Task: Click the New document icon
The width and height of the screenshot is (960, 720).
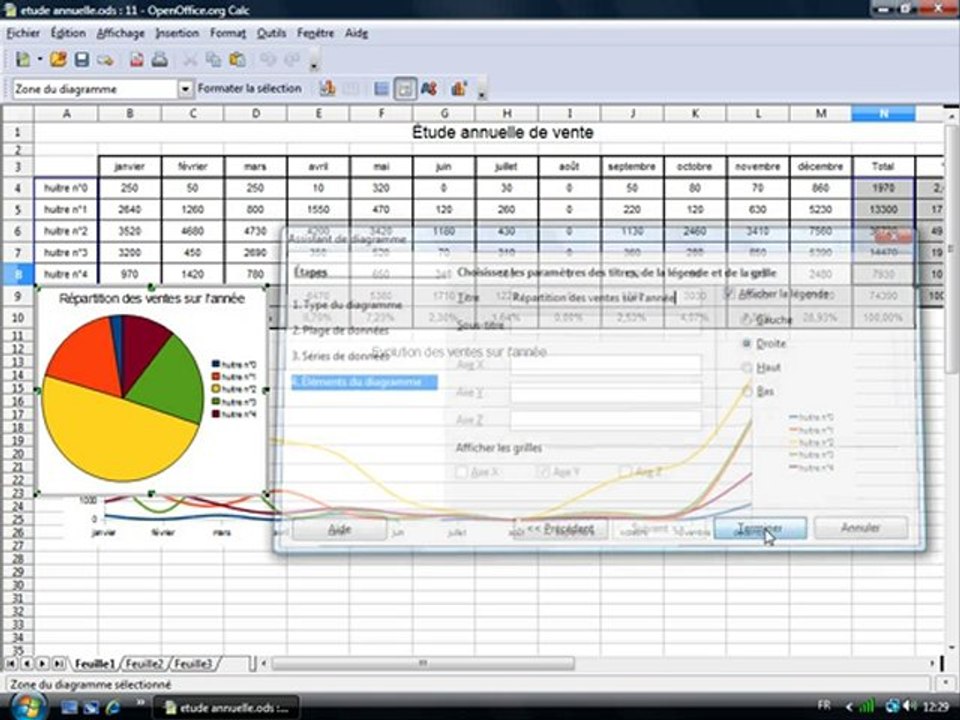Action: (x=23, y=59)
